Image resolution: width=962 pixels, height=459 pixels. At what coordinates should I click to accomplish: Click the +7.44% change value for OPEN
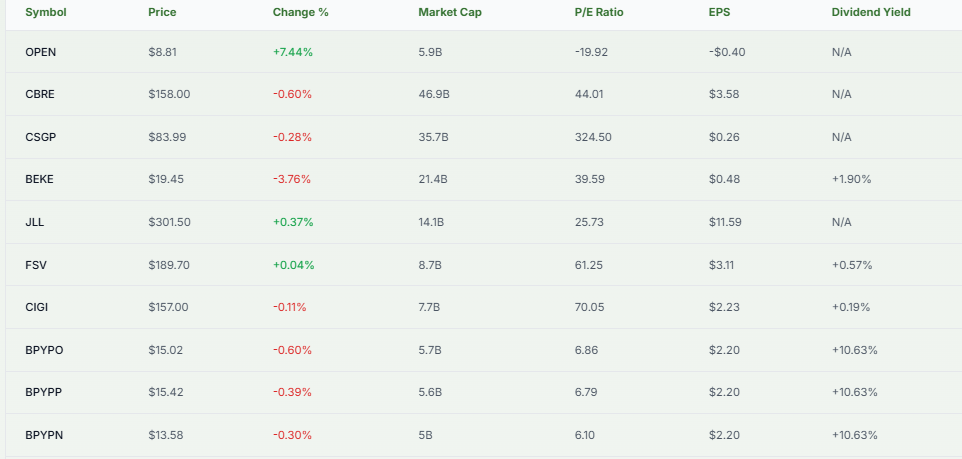pos(293,52)
